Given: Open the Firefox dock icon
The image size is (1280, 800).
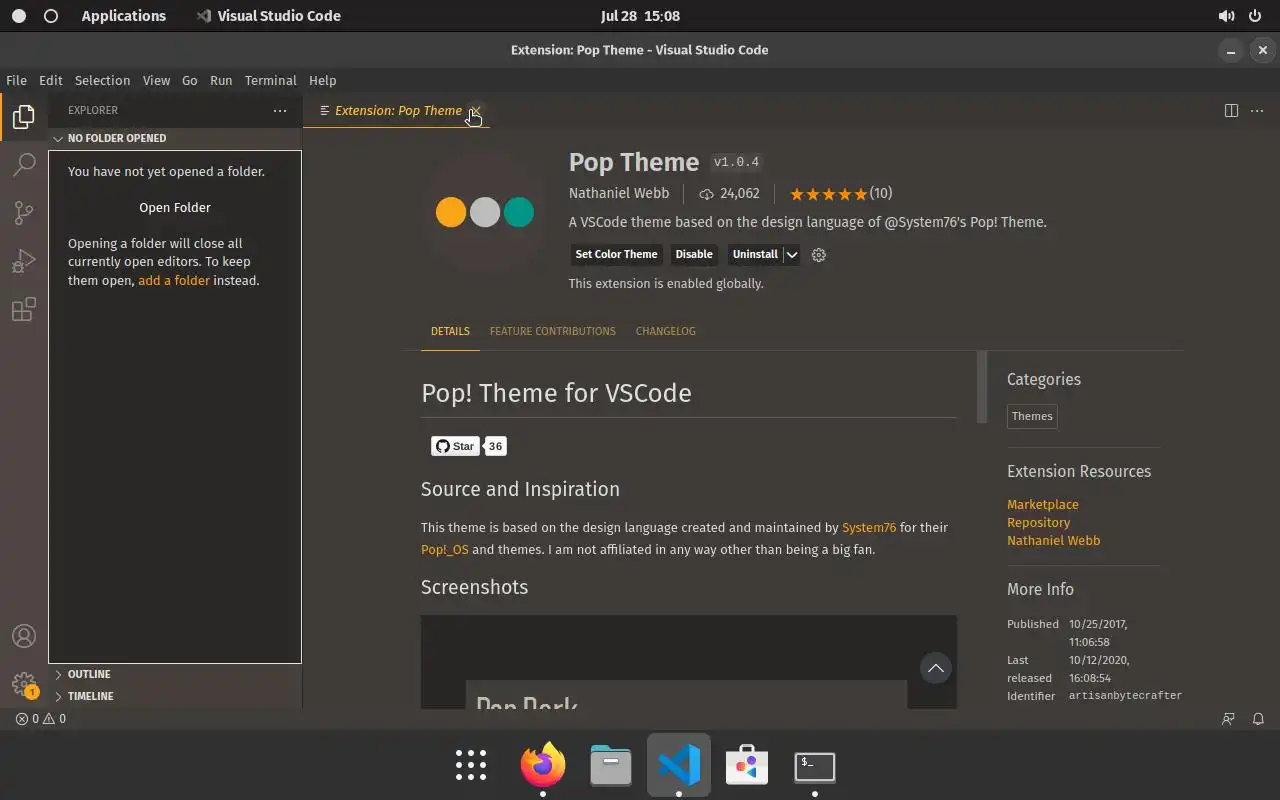Looking at the screenshot, I should click(543, 766).
